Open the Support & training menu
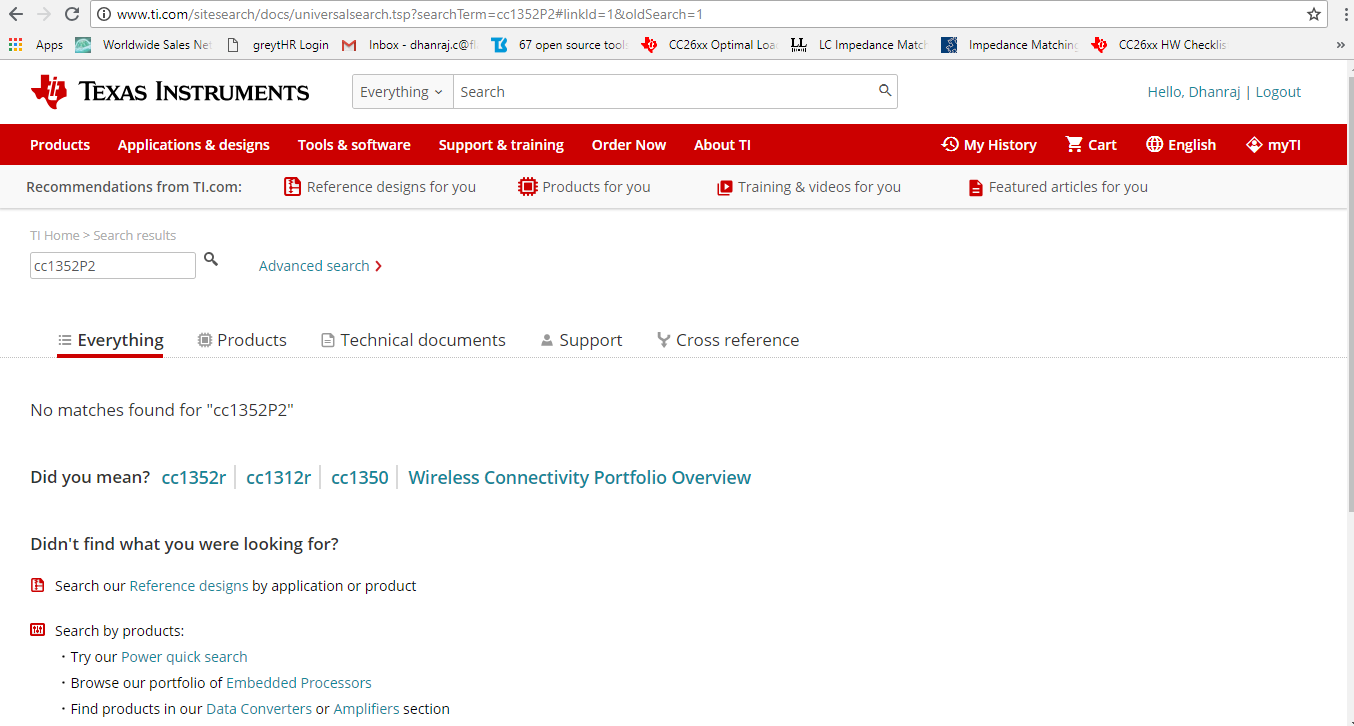 click(501, 145)
